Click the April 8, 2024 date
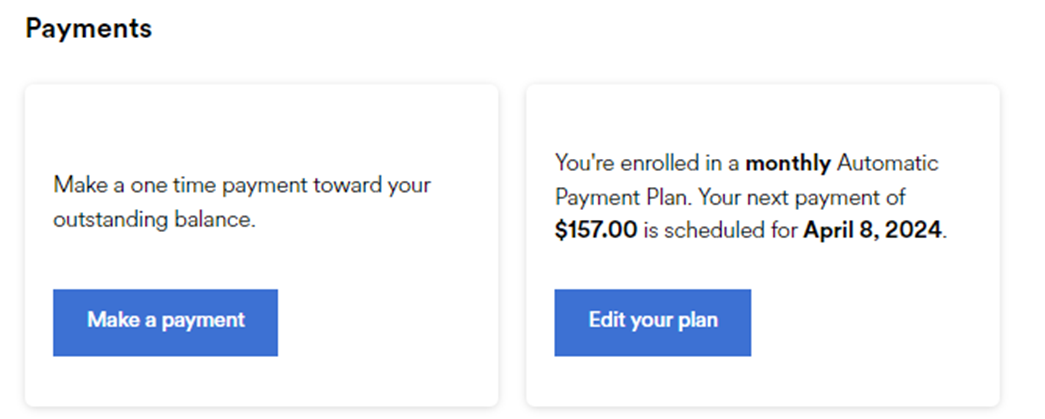1045x419 pixels. (x=873, y=231)
